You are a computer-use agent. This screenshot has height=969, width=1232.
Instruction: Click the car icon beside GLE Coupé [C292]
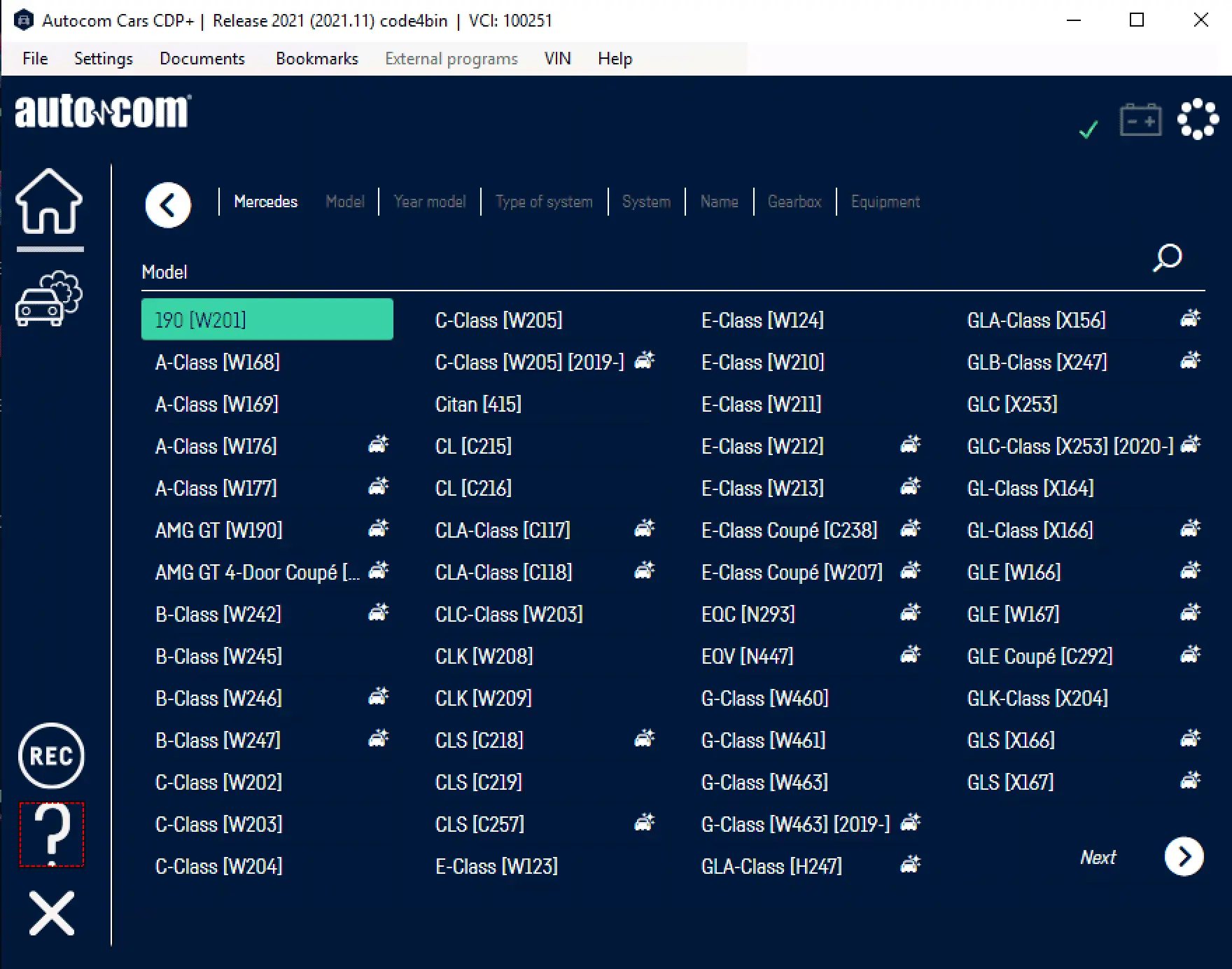click(1191, 655)
